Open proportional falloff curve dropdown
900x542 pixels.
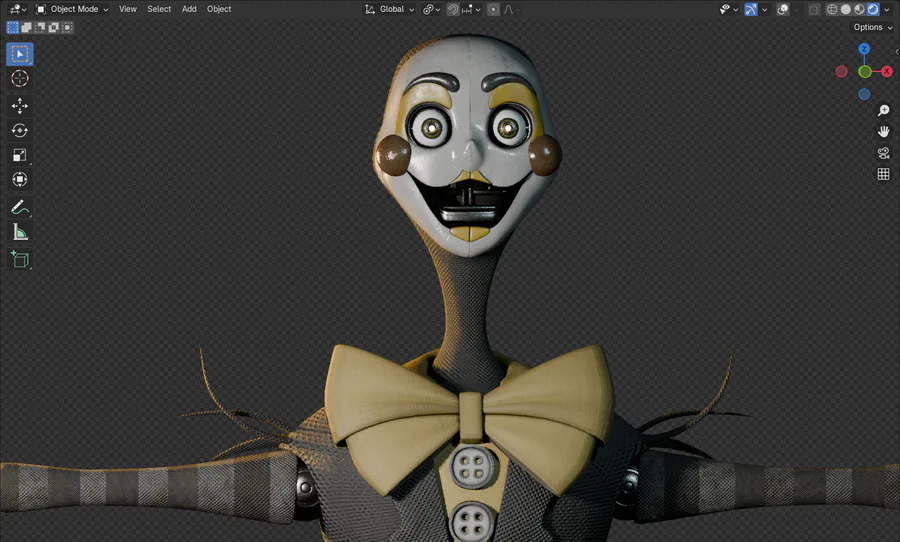pos(510,9)
